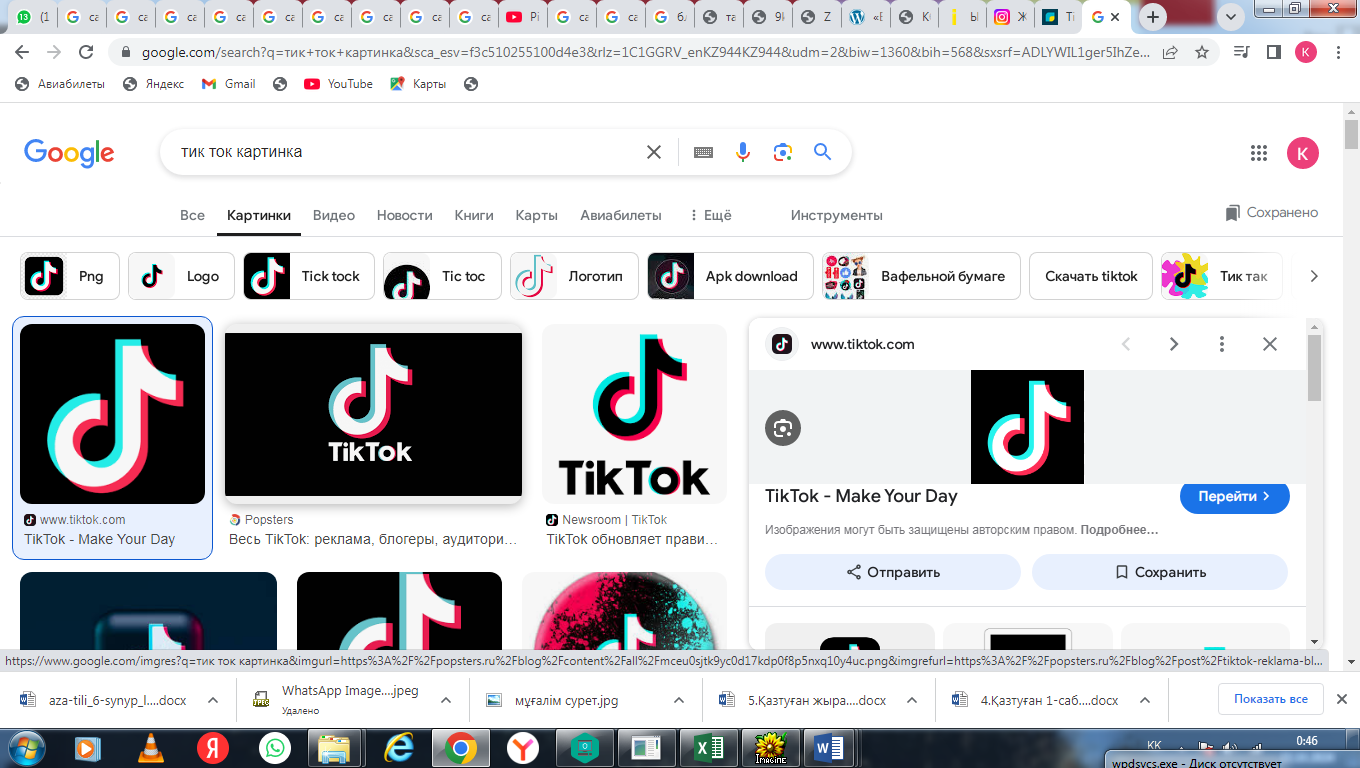The image size is (1360, 768).
Task: Open WhatsApp from the taskbar
Action: point(274,747)
